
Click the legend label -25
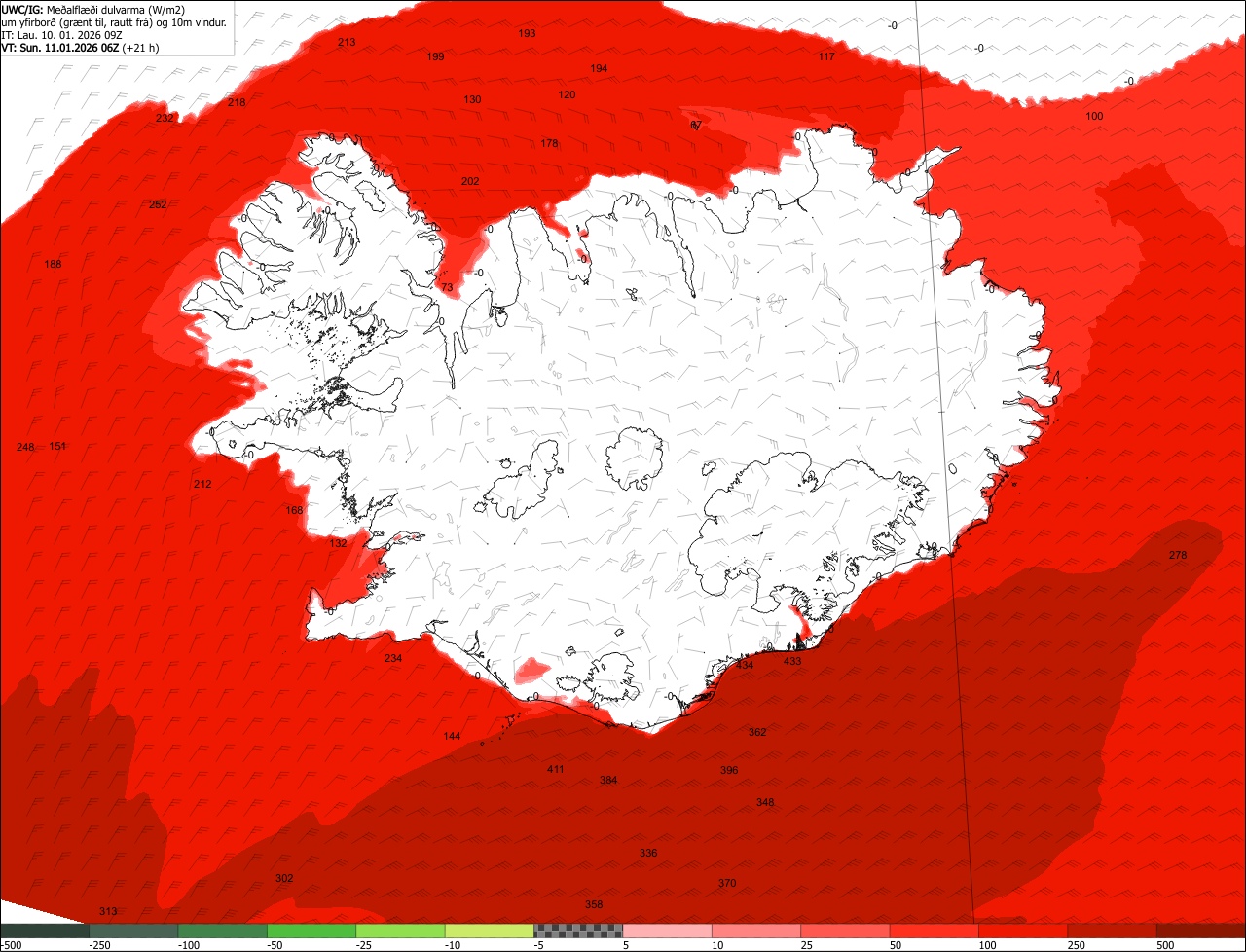[364, 945]
